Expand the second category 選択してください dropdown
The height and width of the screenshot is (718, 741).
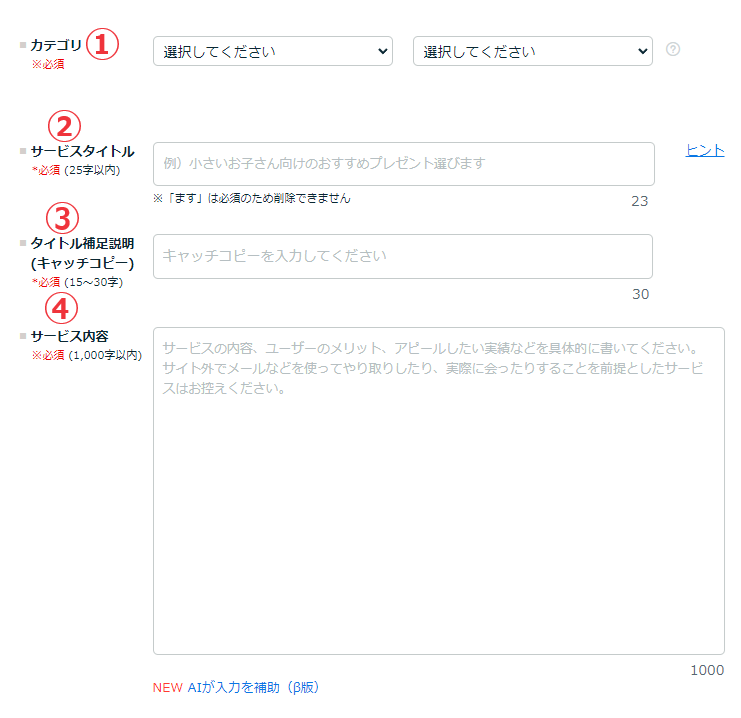[532, 51]
